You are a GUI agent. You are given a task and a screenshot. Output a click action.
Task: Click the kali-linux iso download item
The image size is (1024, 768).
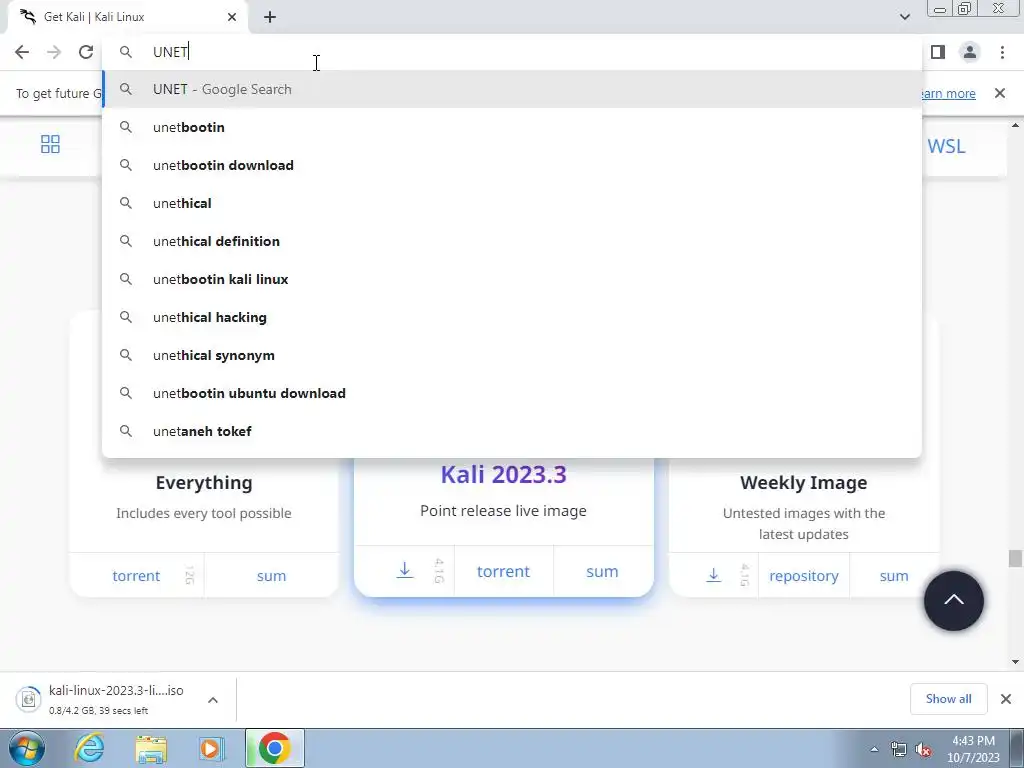[x=101, y=699]
